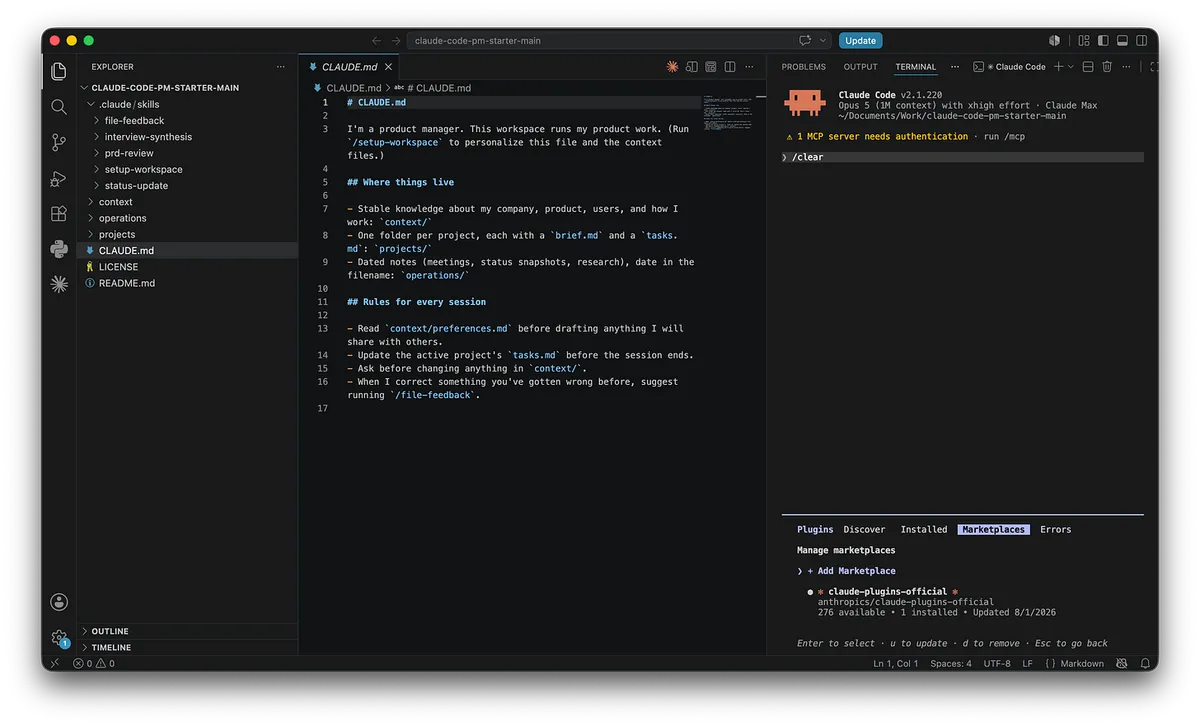Open the Extensions view

tap(59, 214)
